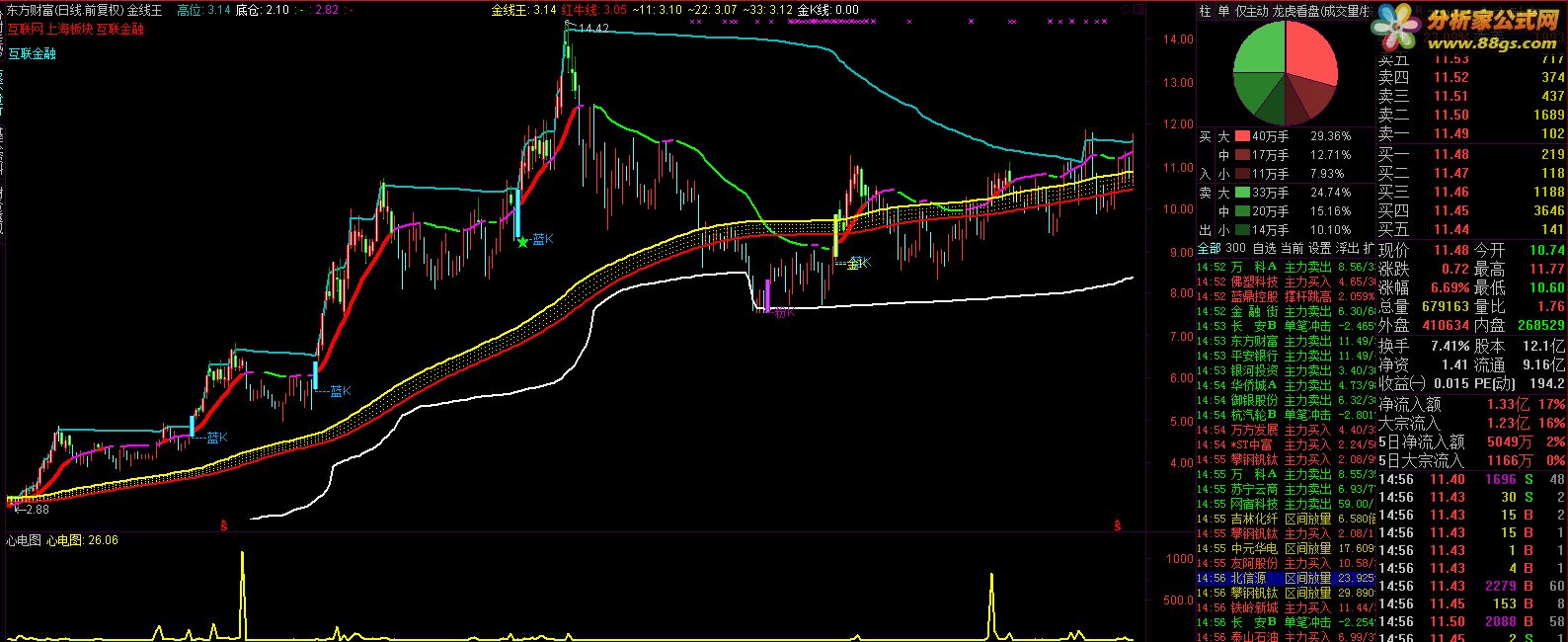Image resolution: width=1568 pixels, height=642 pixels.
Task: Click the 换手 7.41% value
Action: click(x=1450, y=347)
